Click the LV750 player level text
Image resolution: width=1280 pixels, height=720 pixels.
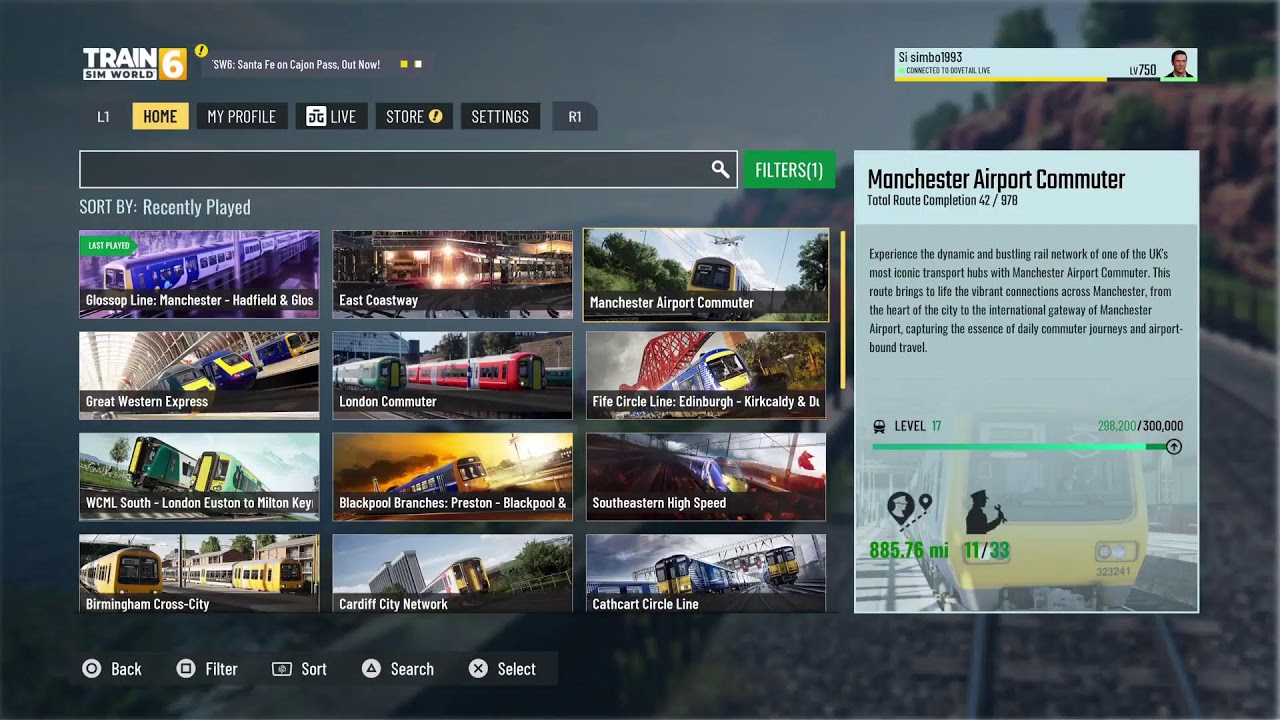click(1143, 70)
